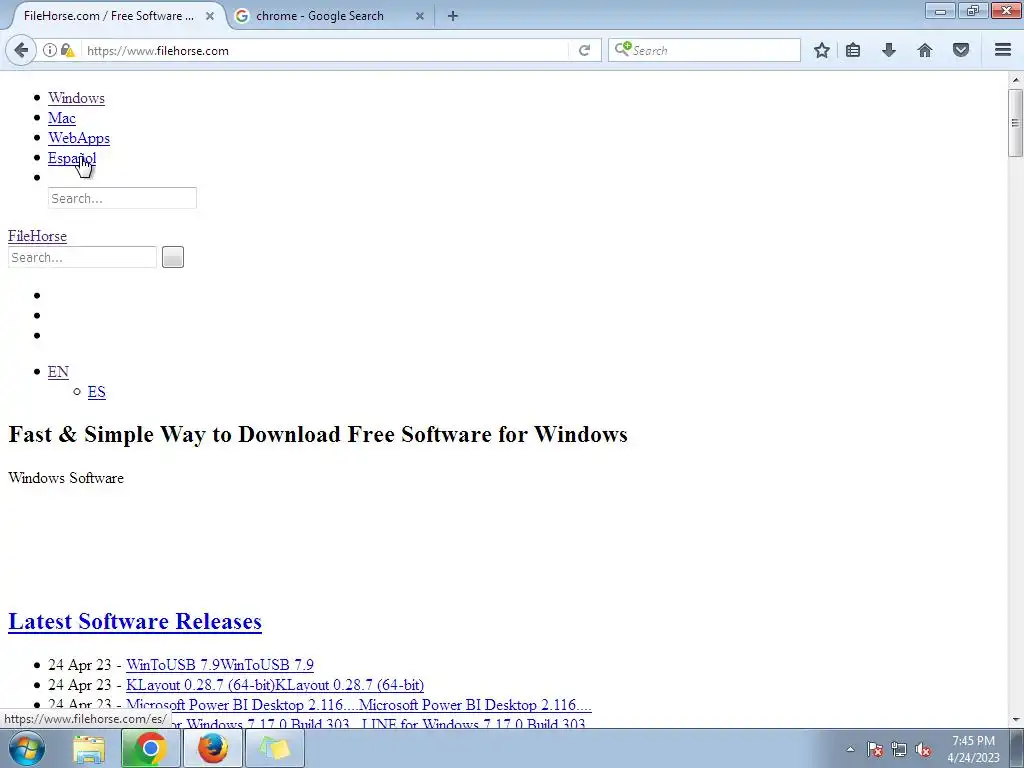The image size is (1024, 768).
Task: Show bookmarks list icon
Action: click(853, 50)
